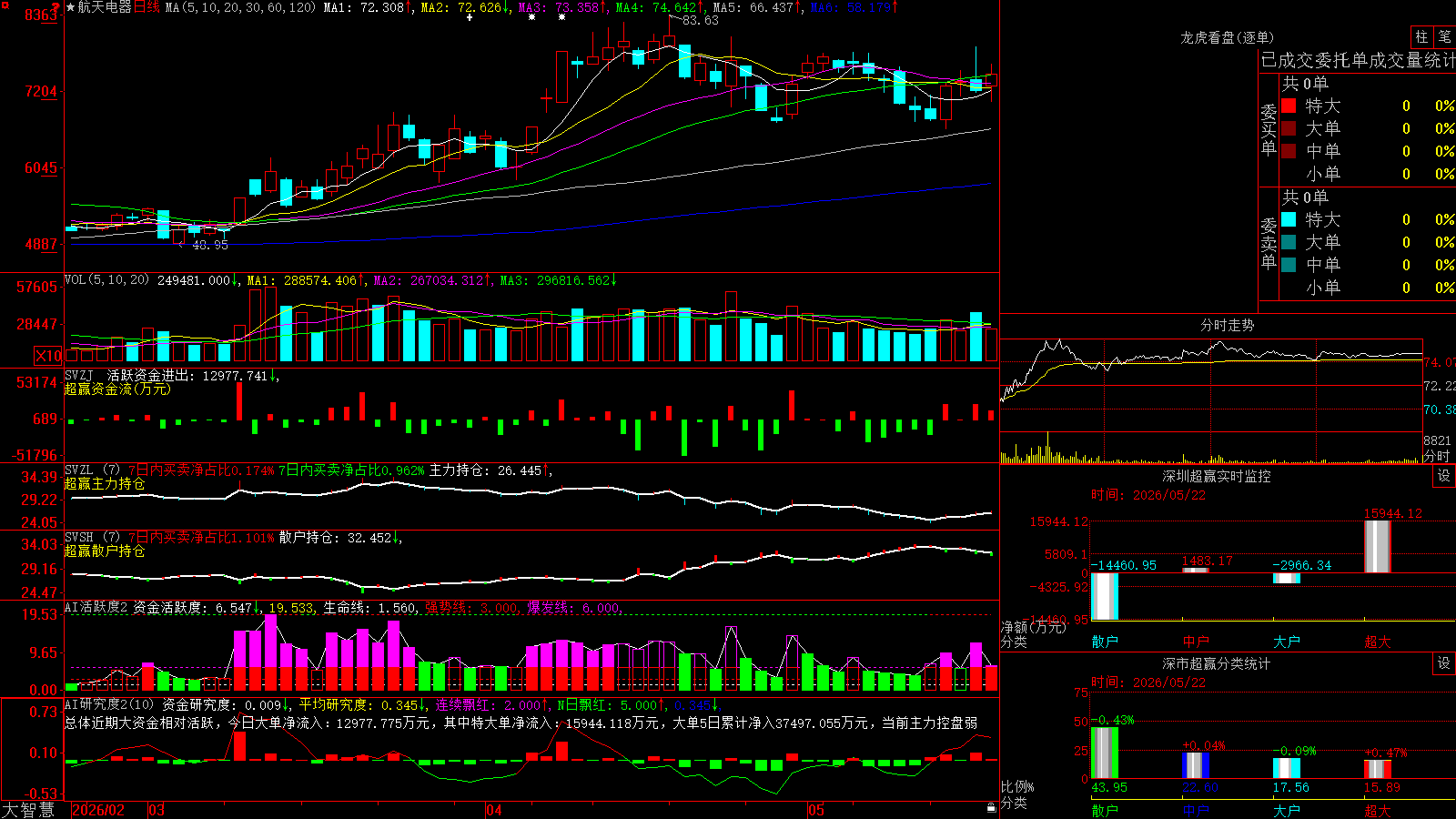Screen dimensions: 1456x819
Task: Click the 深市超赢分类统计 panel title
Action: click(x=1216, y=663)
